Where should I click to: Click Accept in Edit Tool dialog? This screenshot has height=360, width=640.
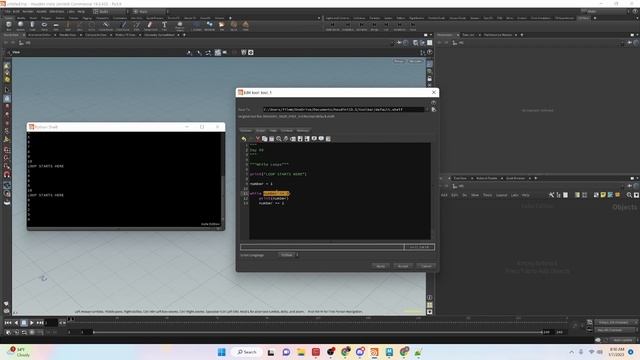pos(403,266)
